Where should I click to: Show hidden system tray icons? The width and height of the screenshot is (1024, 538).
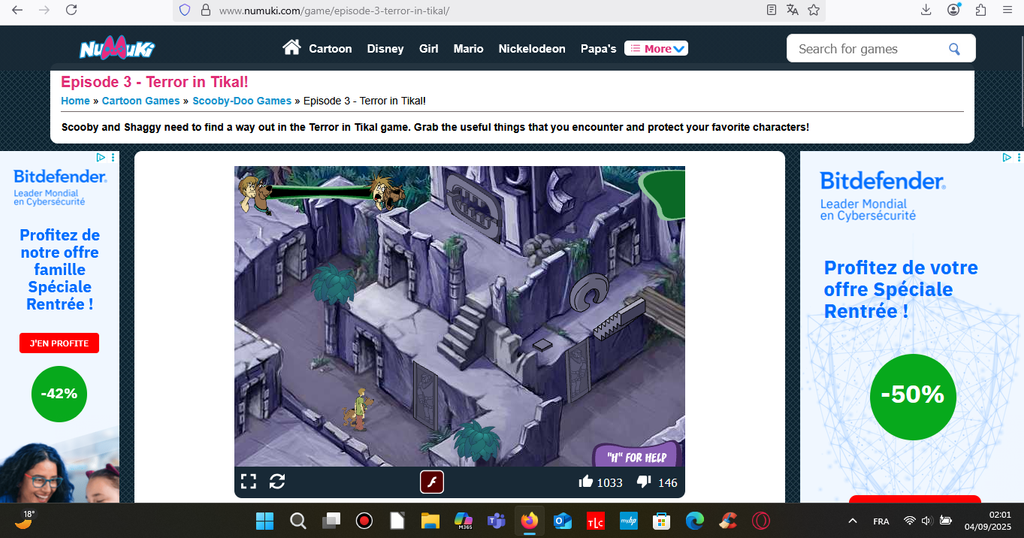pos(852,521)
